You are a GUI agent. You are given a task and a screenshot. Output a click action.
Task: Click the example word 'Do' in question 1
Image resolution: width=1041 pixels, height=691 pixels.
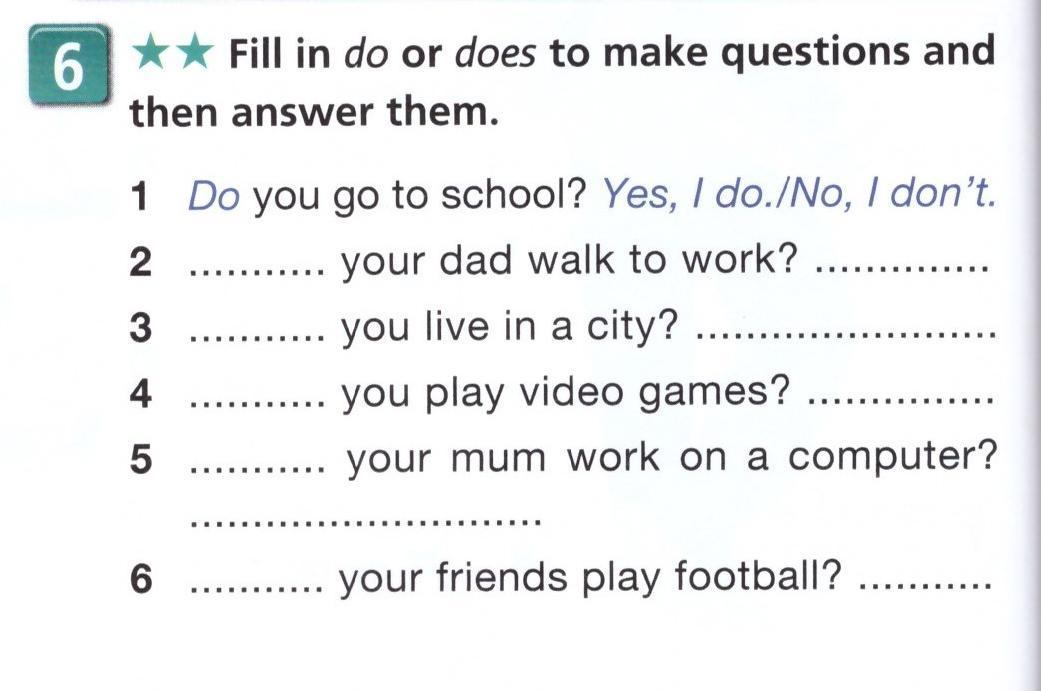pos(213,197)
